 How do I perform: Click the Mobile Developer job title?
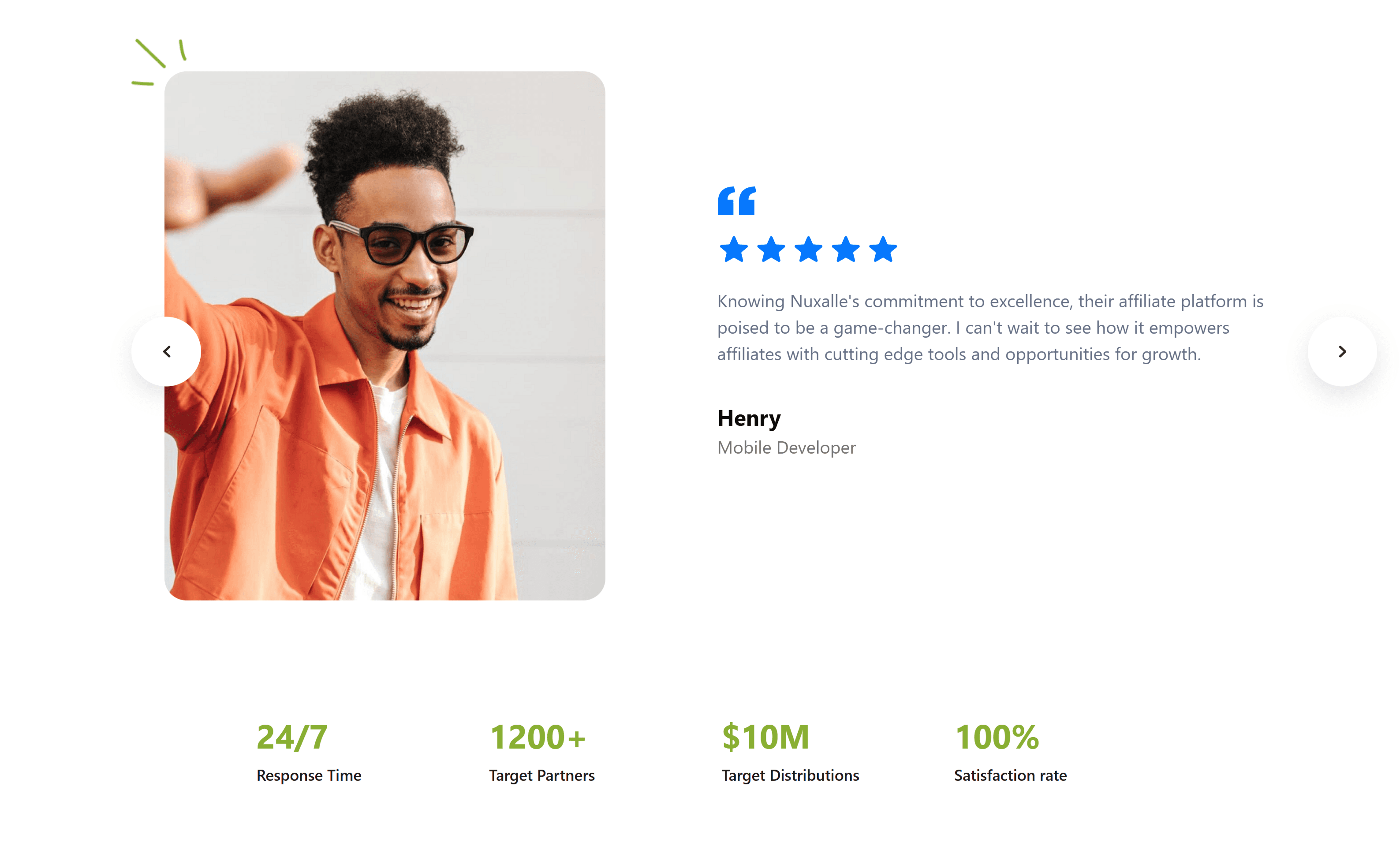click(x=786, y=448)
